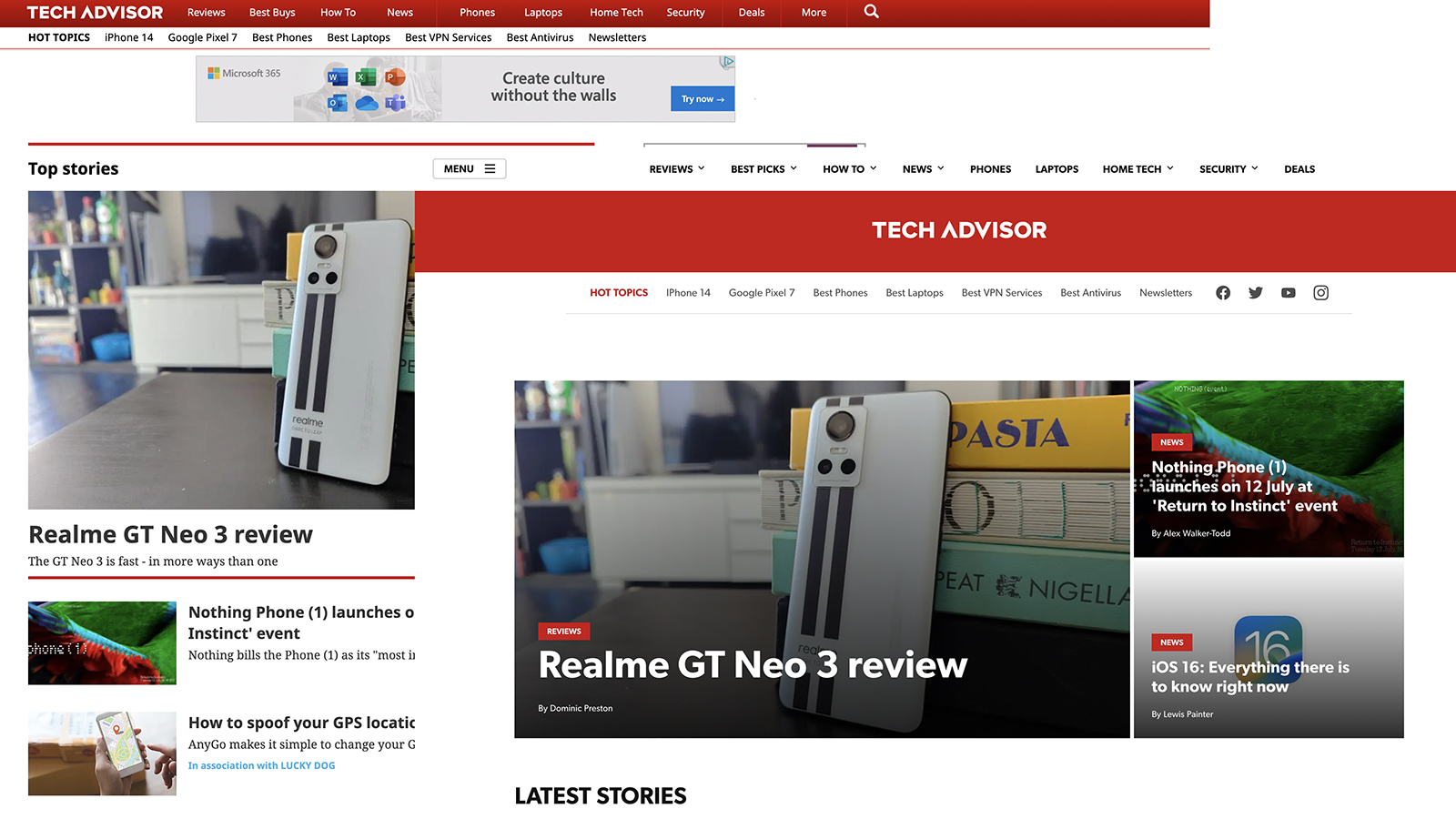
Task: Open the Instagram icon link
Action: [x=1321, y=293]
